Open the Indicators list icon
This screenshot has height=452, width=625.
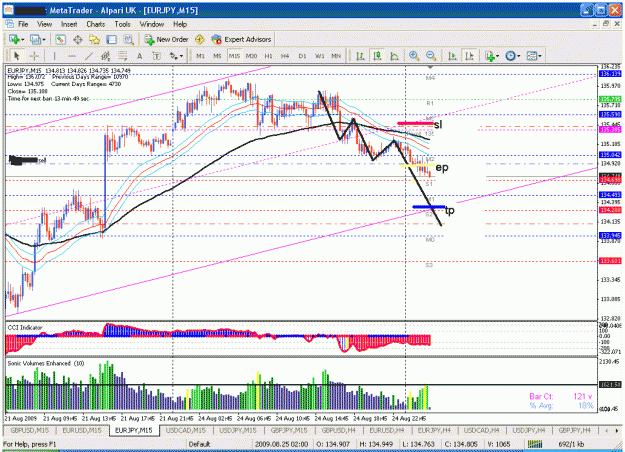click(x=489, y=56)
